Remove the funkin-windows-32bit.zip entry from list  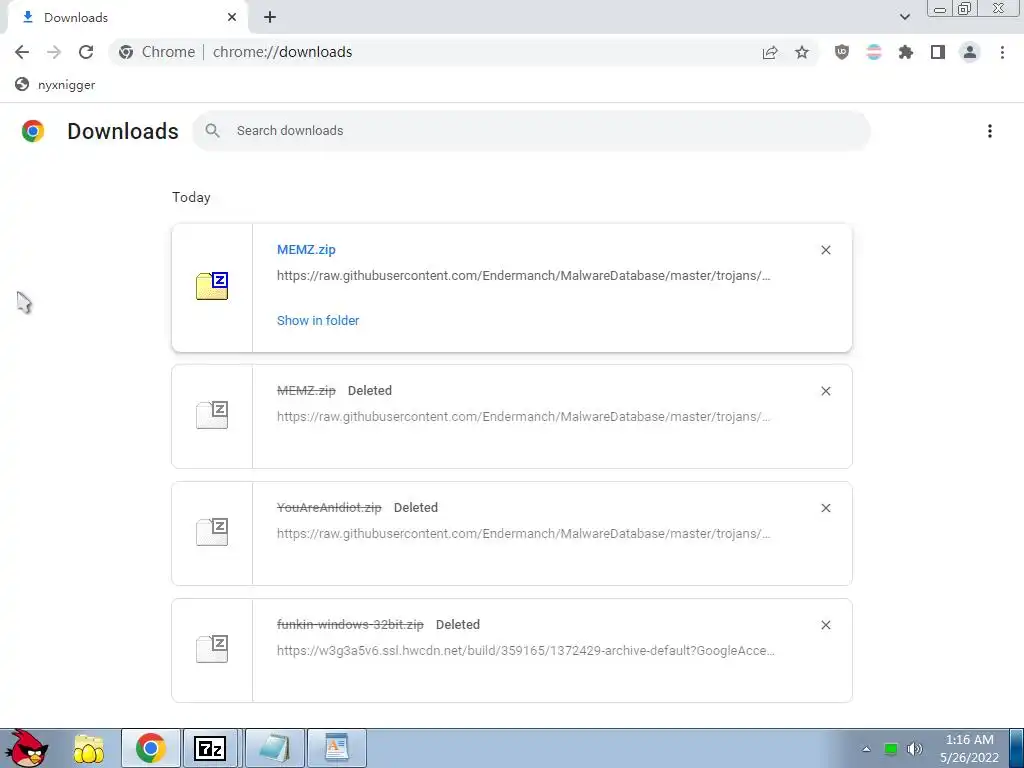pyautogui.click(x=825, y=625)
